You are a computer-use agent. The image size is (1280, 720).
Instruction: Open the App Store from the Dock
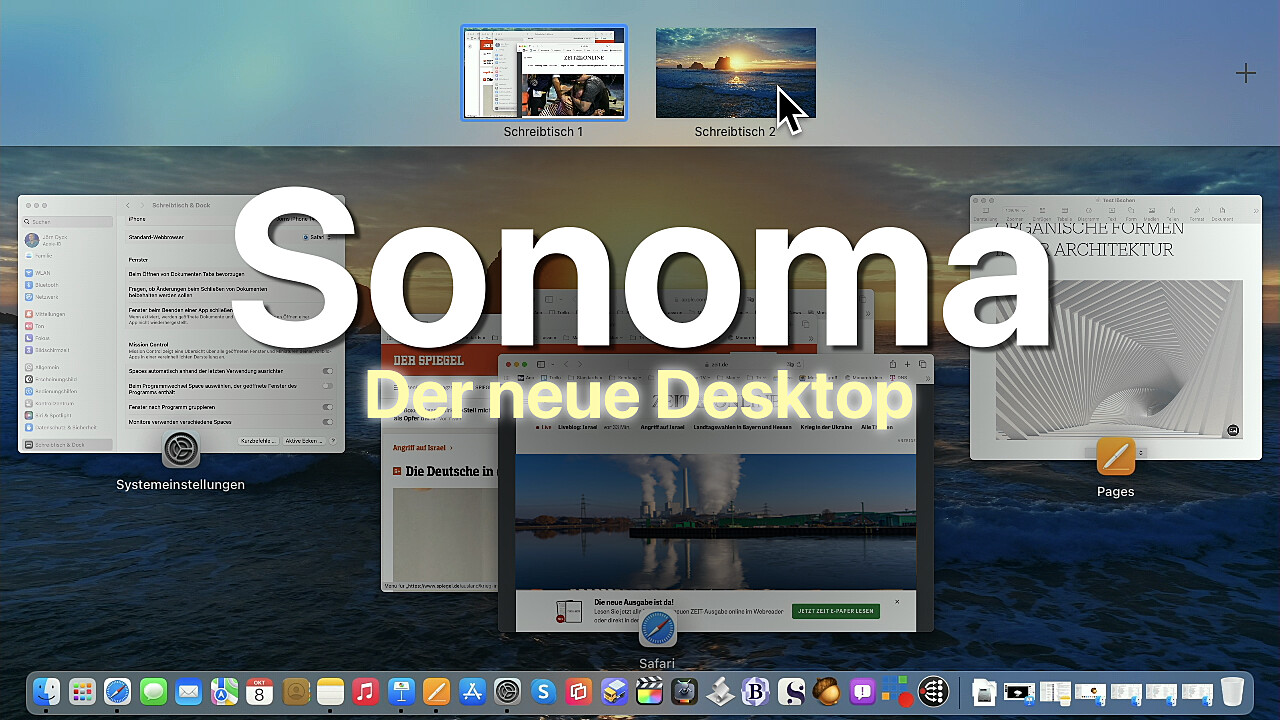coord(472,691)
